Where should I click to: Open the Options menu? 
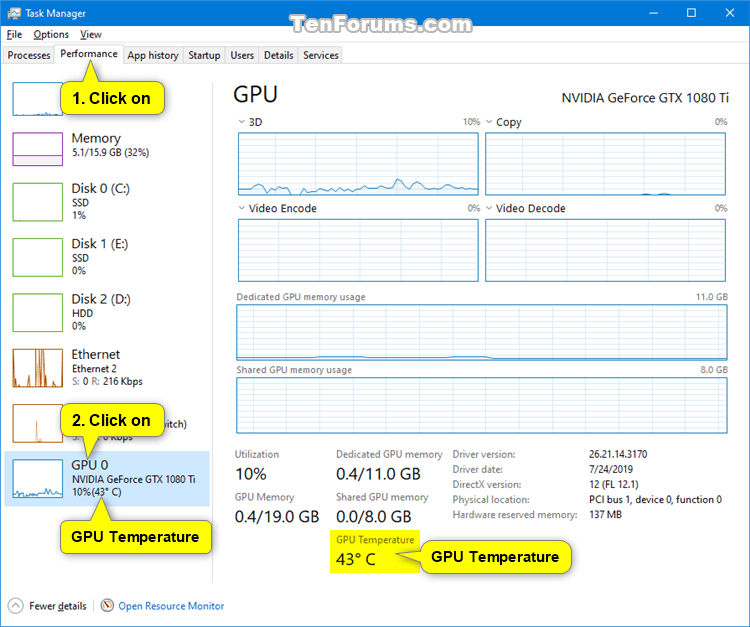[51, 34]
